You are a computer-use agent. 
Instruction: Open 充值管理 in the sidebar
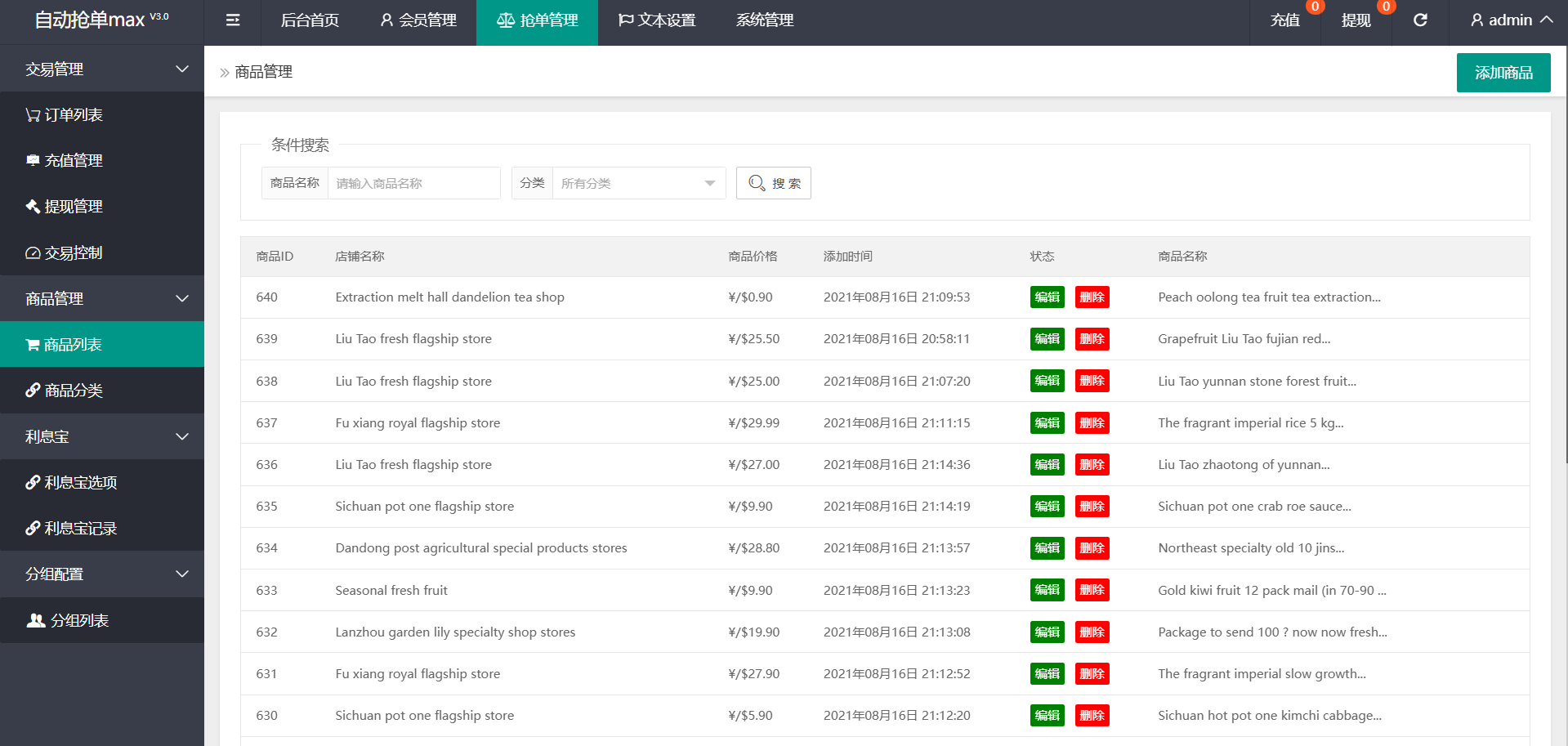(65, 161)
